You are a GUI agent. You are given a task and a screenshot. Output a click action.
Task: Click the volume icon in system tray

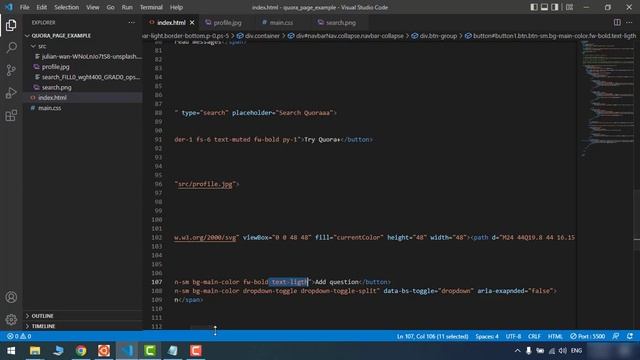(563, 351)
